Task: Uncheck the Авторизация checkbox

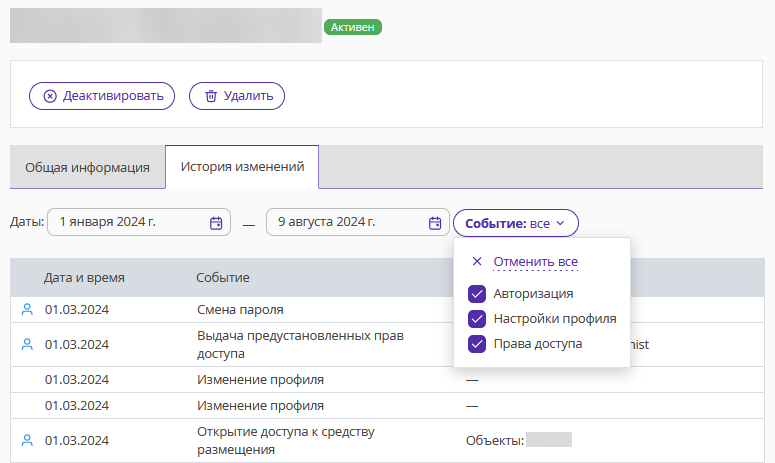Action: [x=477, y=294]
